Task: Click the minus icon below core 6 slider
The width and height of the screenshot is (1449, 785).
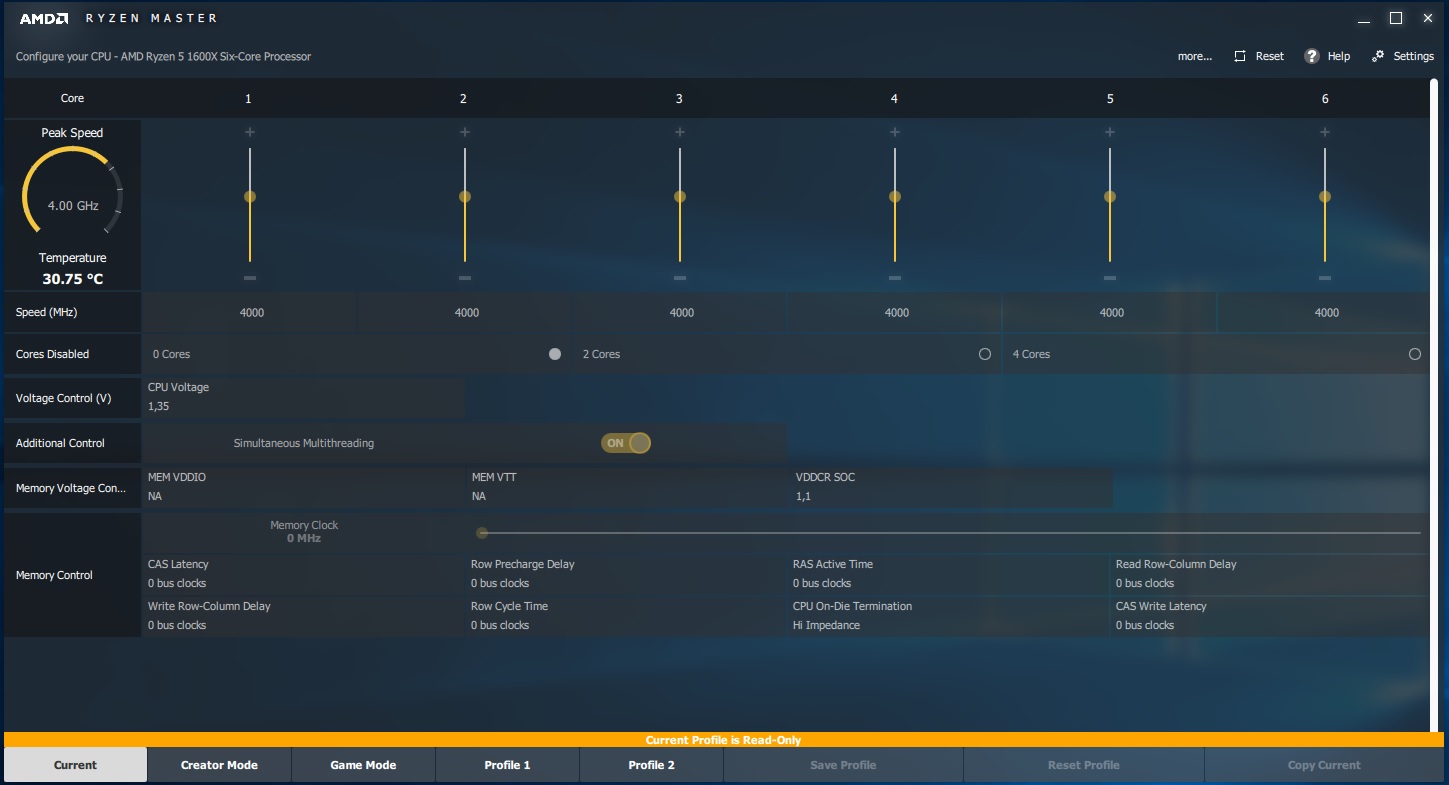Action: pos(1325,278)
